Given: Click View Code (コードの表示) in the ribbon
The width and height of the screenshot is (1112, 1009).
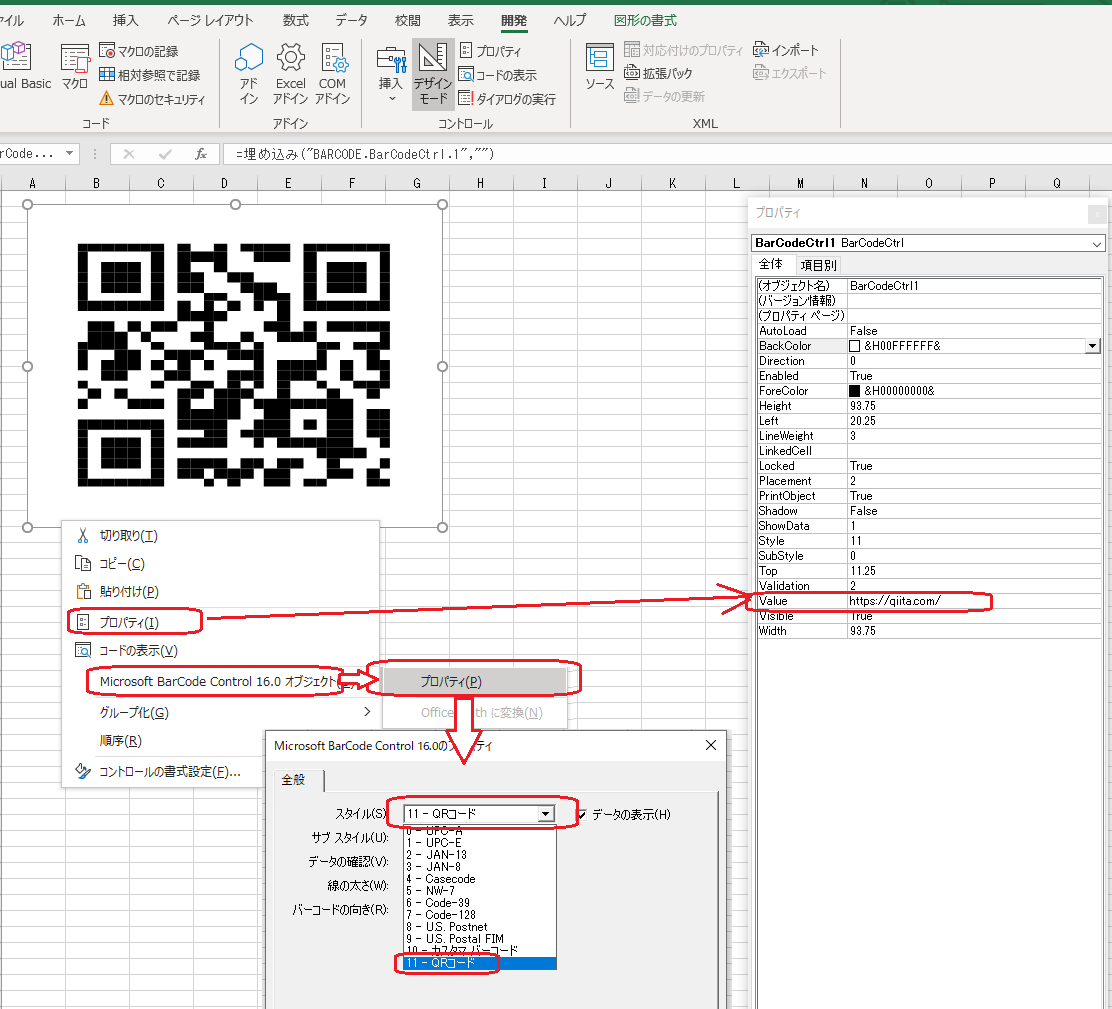Looking at the screenshot, I should pos(498,74).
